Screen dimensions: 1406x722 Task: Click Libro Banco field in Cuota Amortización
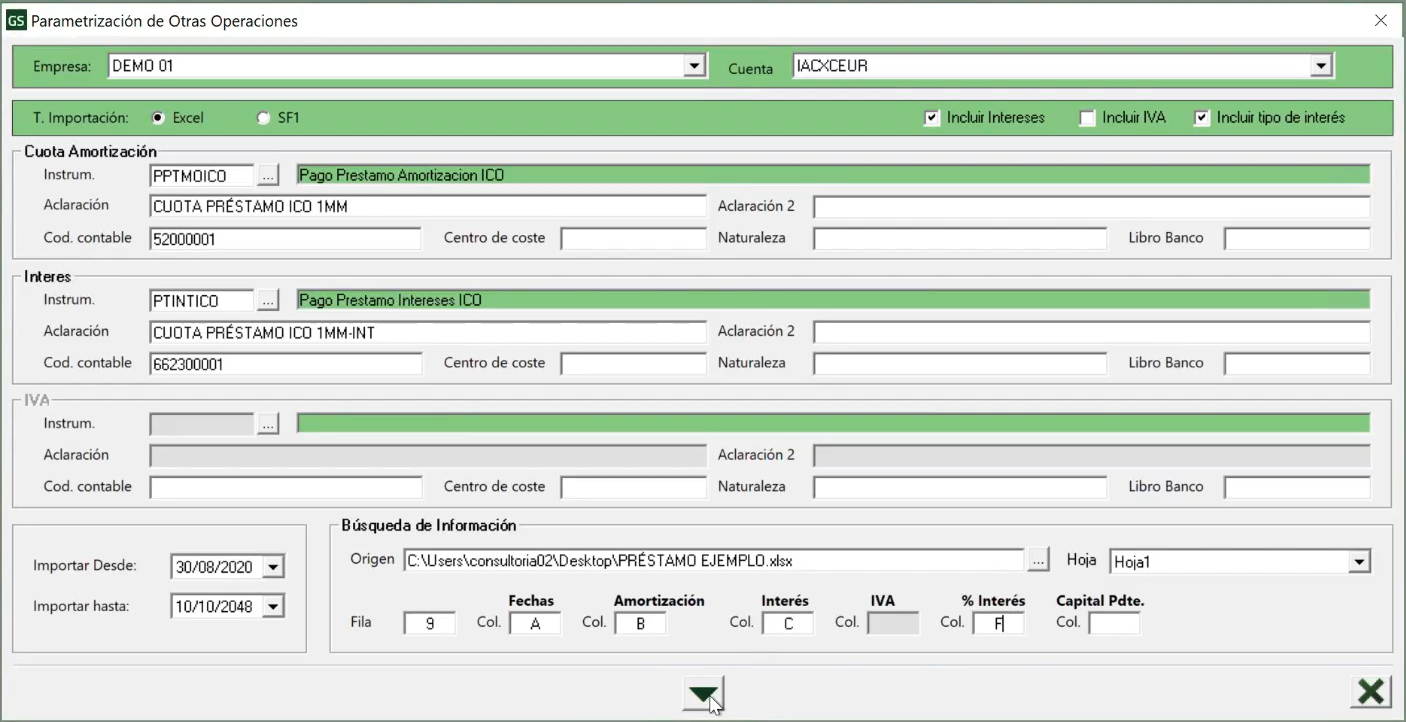(1297, 239)
